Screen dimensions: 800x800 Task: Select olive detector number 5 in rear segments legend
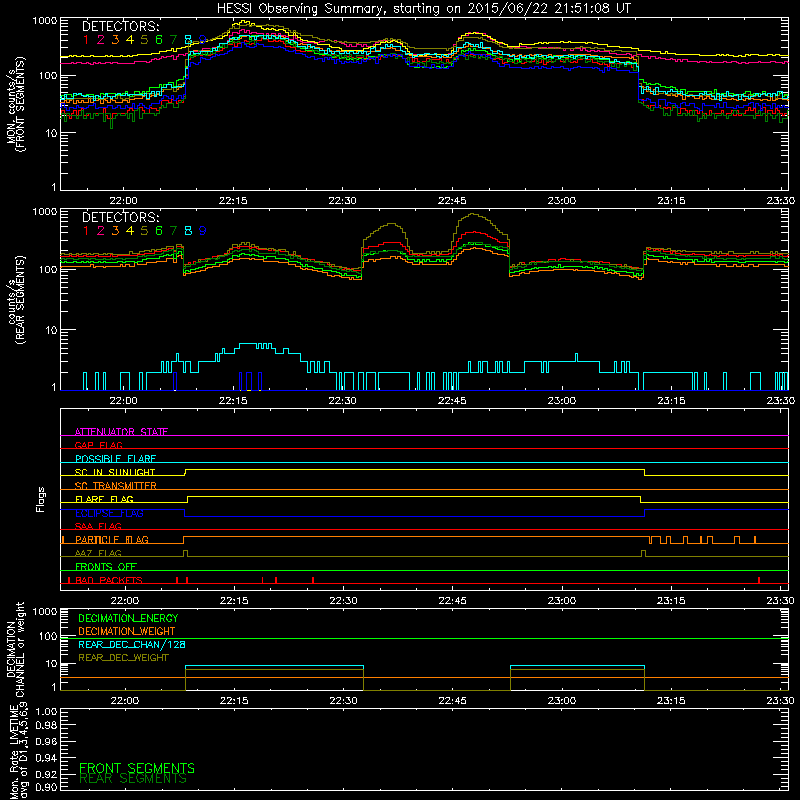[x=144, y=231]
